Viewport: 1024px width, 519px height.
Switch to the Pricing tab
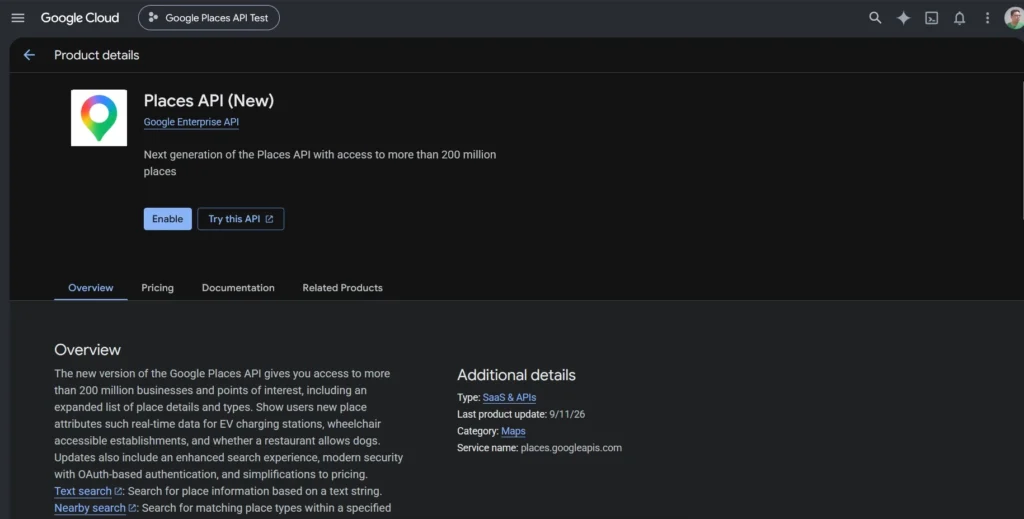(157, 288)
